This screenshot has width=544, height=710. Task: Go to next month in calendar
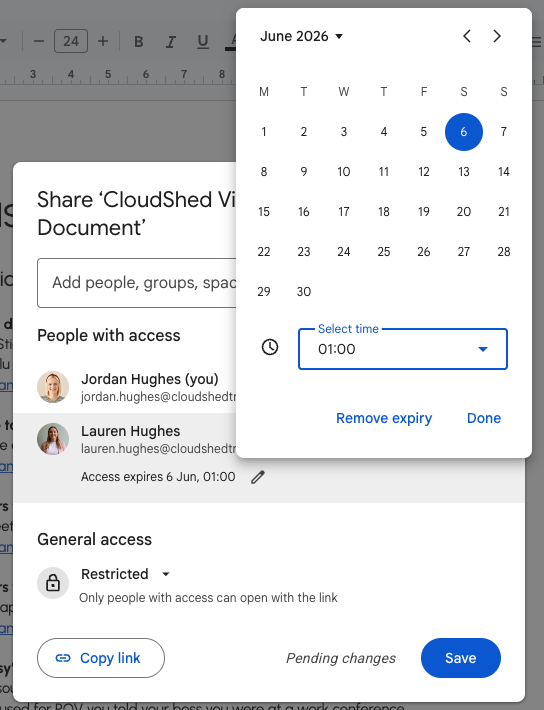point(497,36)
